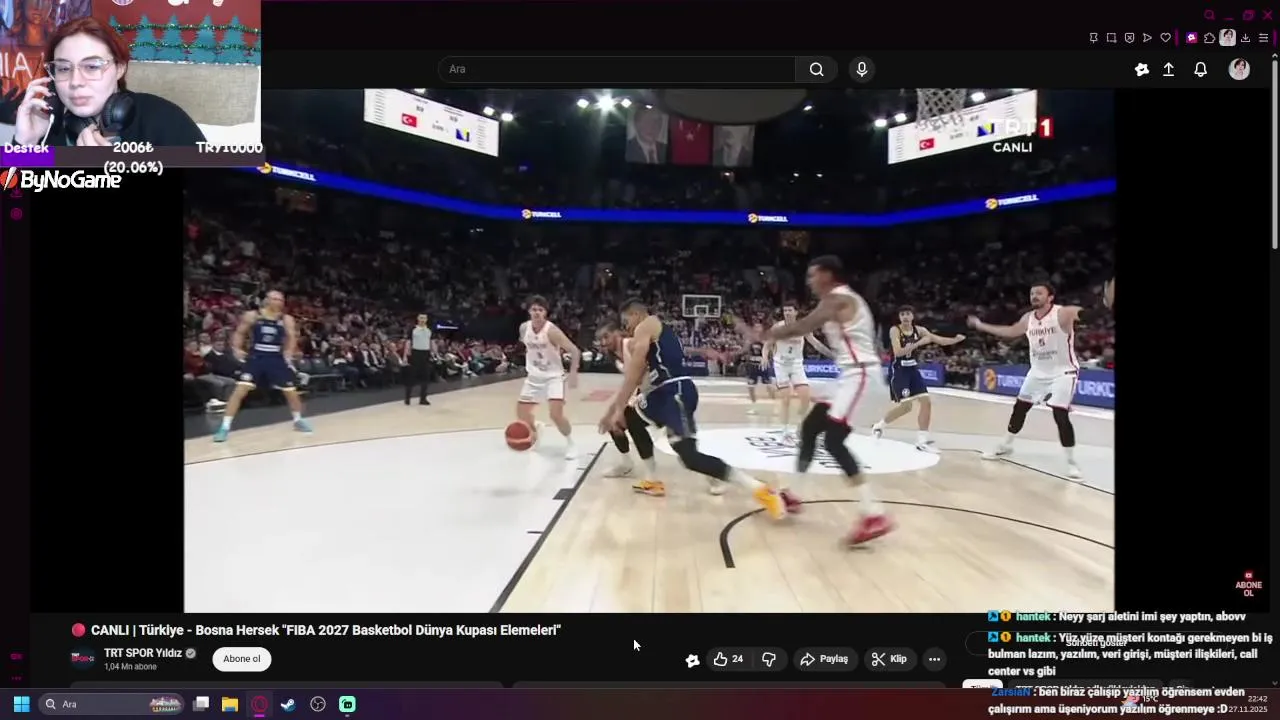Click the search icon in the browser title bar
The height and width of the screenshot is (720, 1280).
click(x=1209, y=15)
